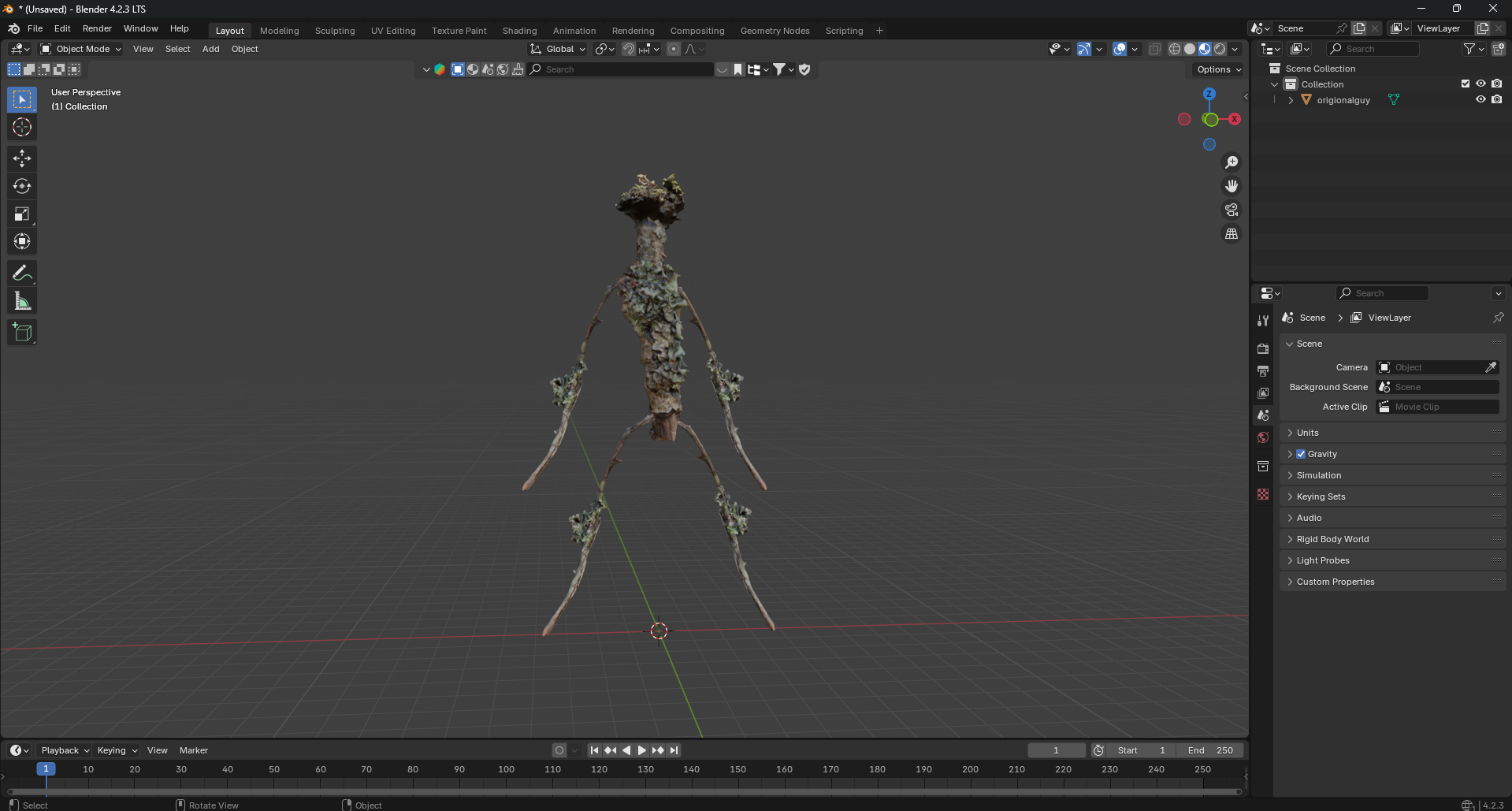The width and height of the screenshot is (1512, 811).
Task: Select the Measure tool
Action: [22, 301]
